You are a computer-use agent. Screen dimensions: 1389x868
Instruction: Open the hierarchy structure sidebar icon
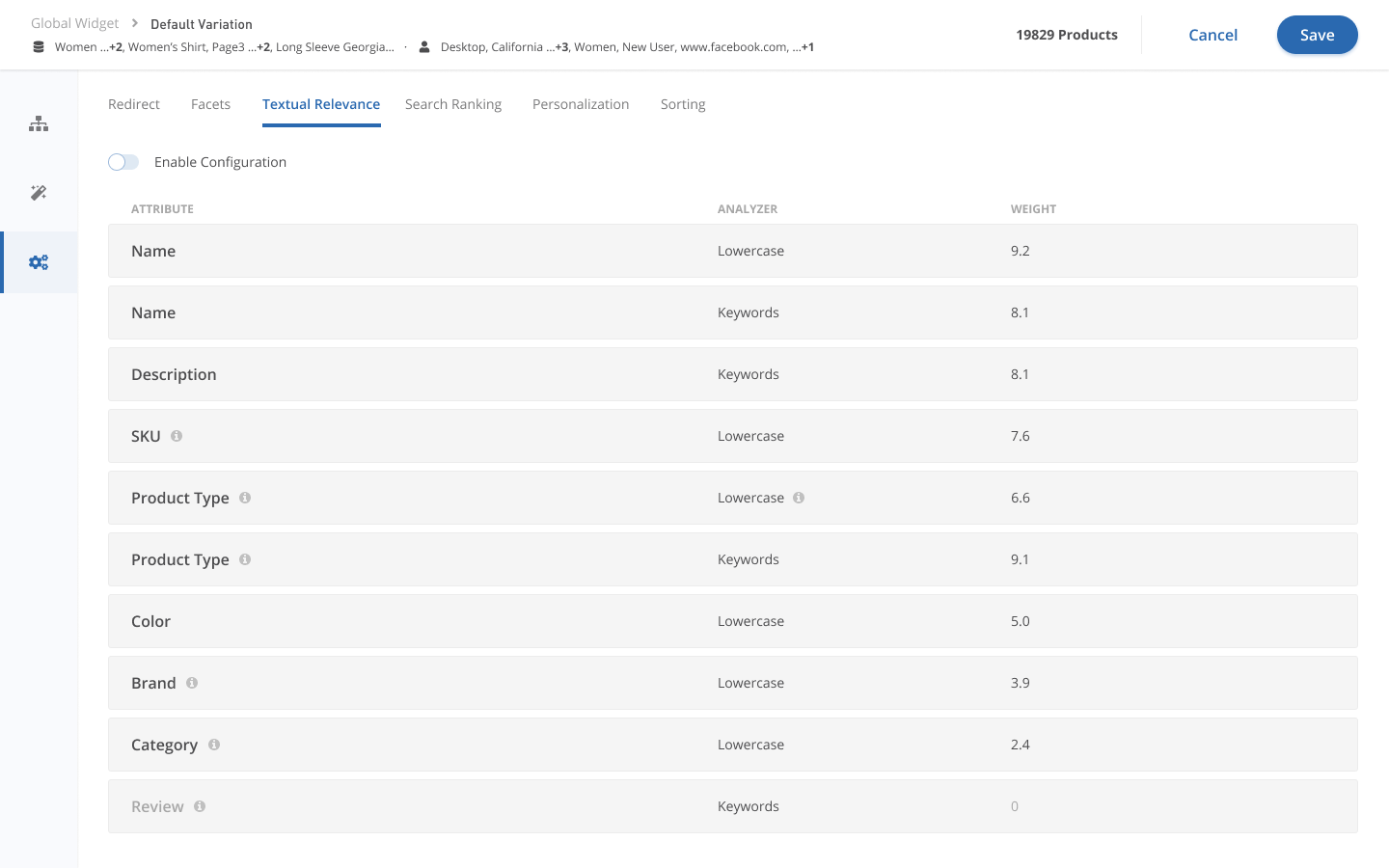point(39,123)
